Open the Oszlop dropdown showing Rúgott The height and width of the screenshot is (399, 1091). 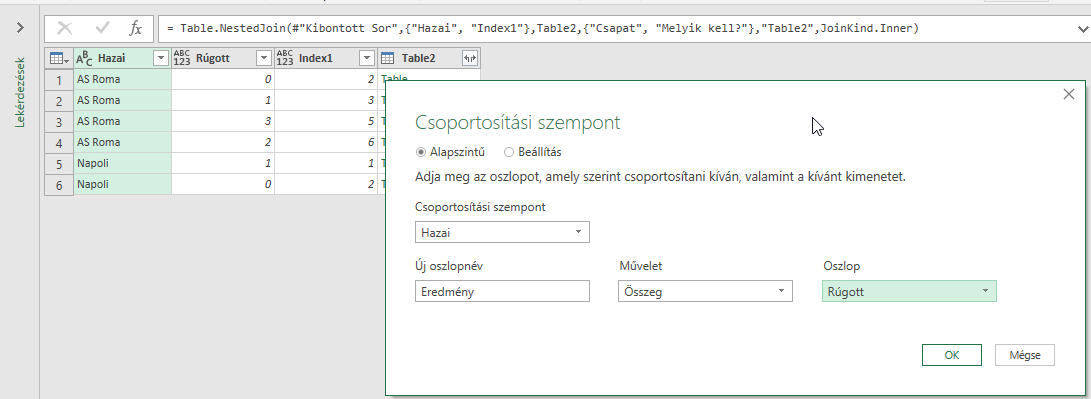tap(909, 291)
